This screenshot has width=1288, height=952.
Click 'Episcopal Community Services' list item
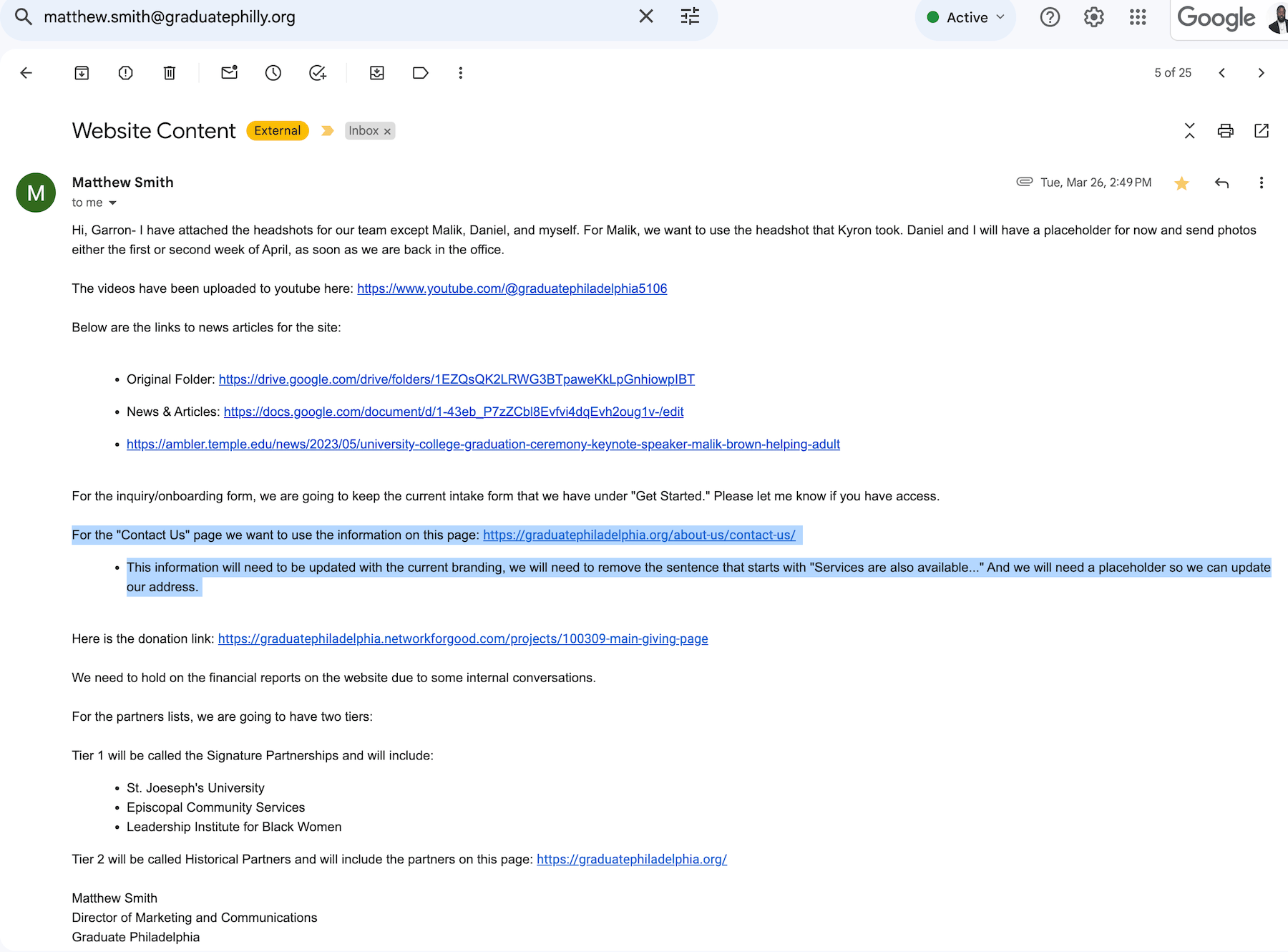[216, 807]
